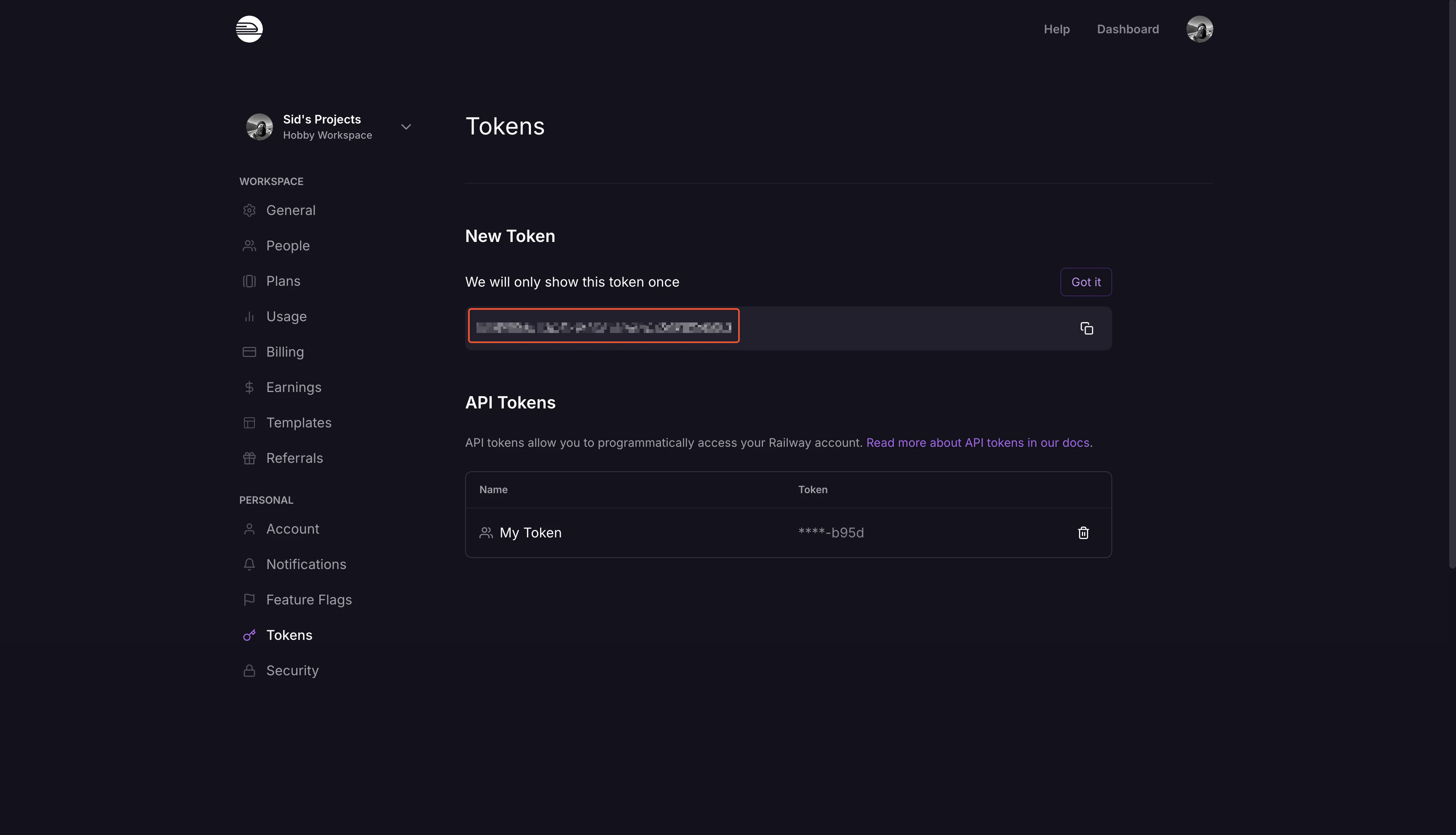The width and height of the screenshot is (1456, 835).
Task: Open Feature Flags page
Action: pyautogui.click(x=309, y=600)
